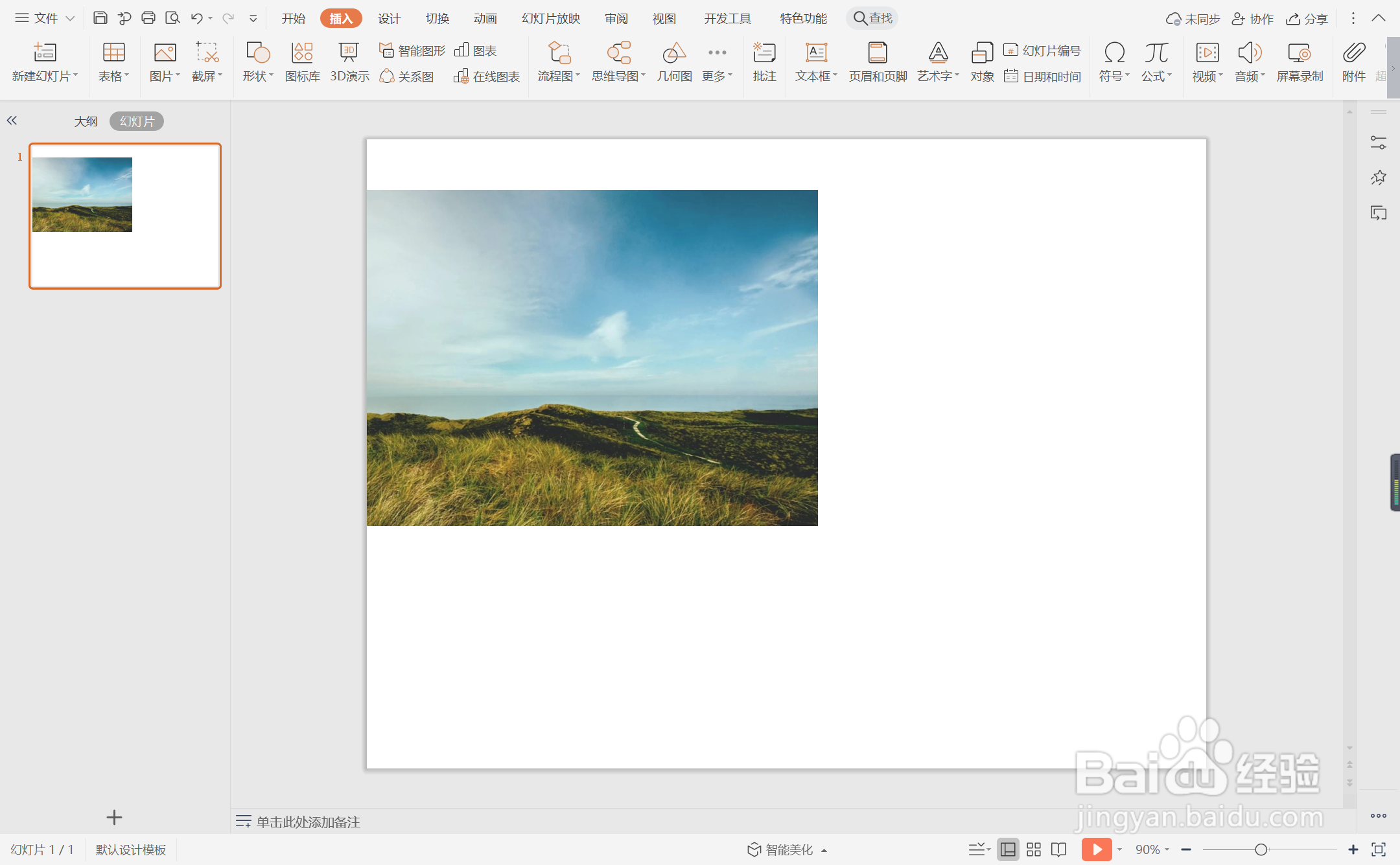Collapse the slide panel with double chevron
This screenshot has height=865, width=1400.
(x=12, y=121)
